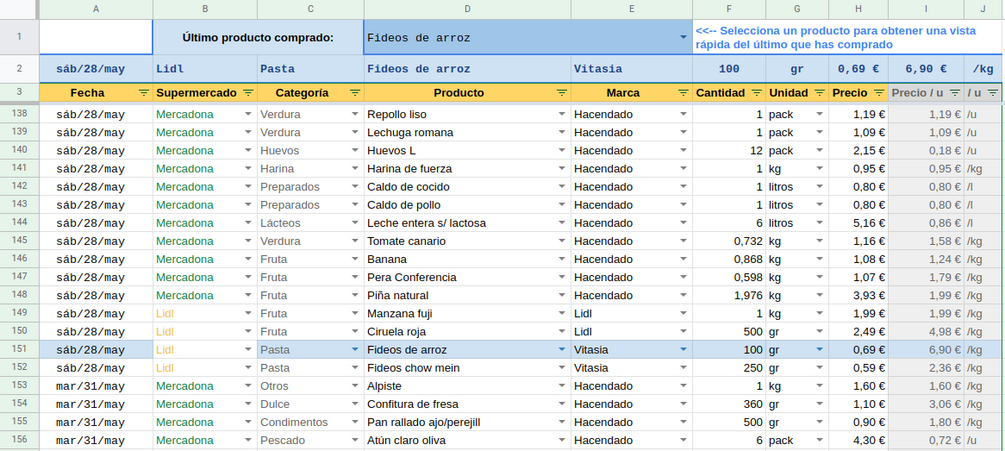Image resolution: width=1005 pixels, height=451 pixels.
Task: Open category dropdown in Huevos L row
Action: [354, 151]
